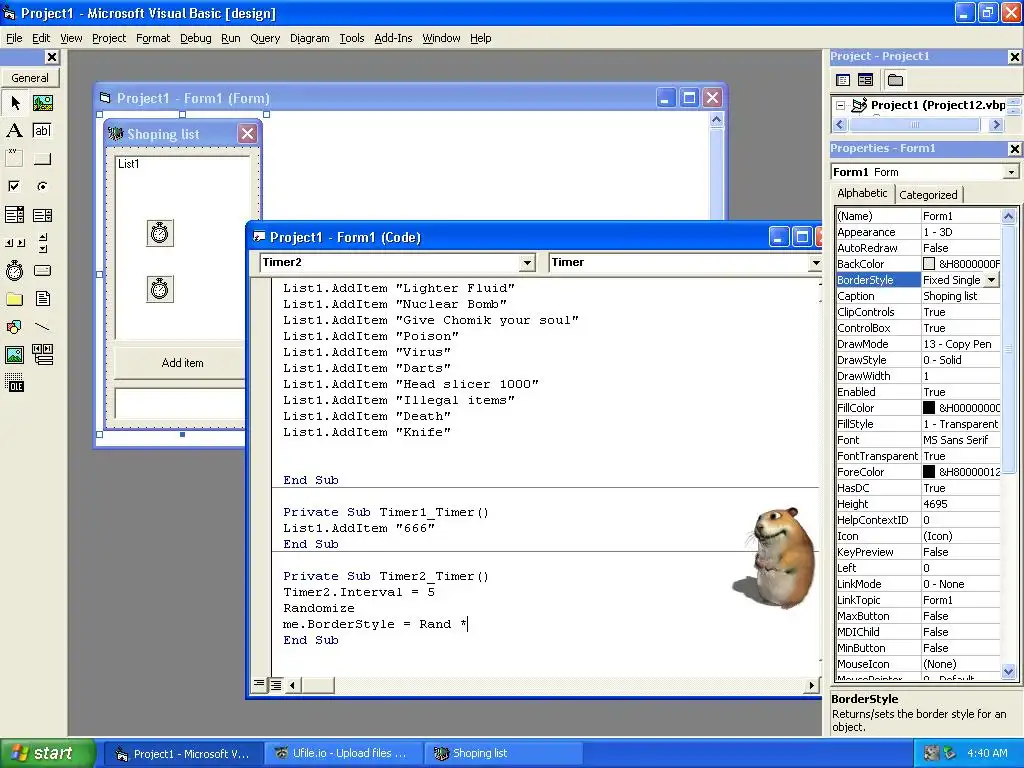Click code window horizontal scroll right arrow
This screenshot has width=1024, height=768.
coord(811,685)
